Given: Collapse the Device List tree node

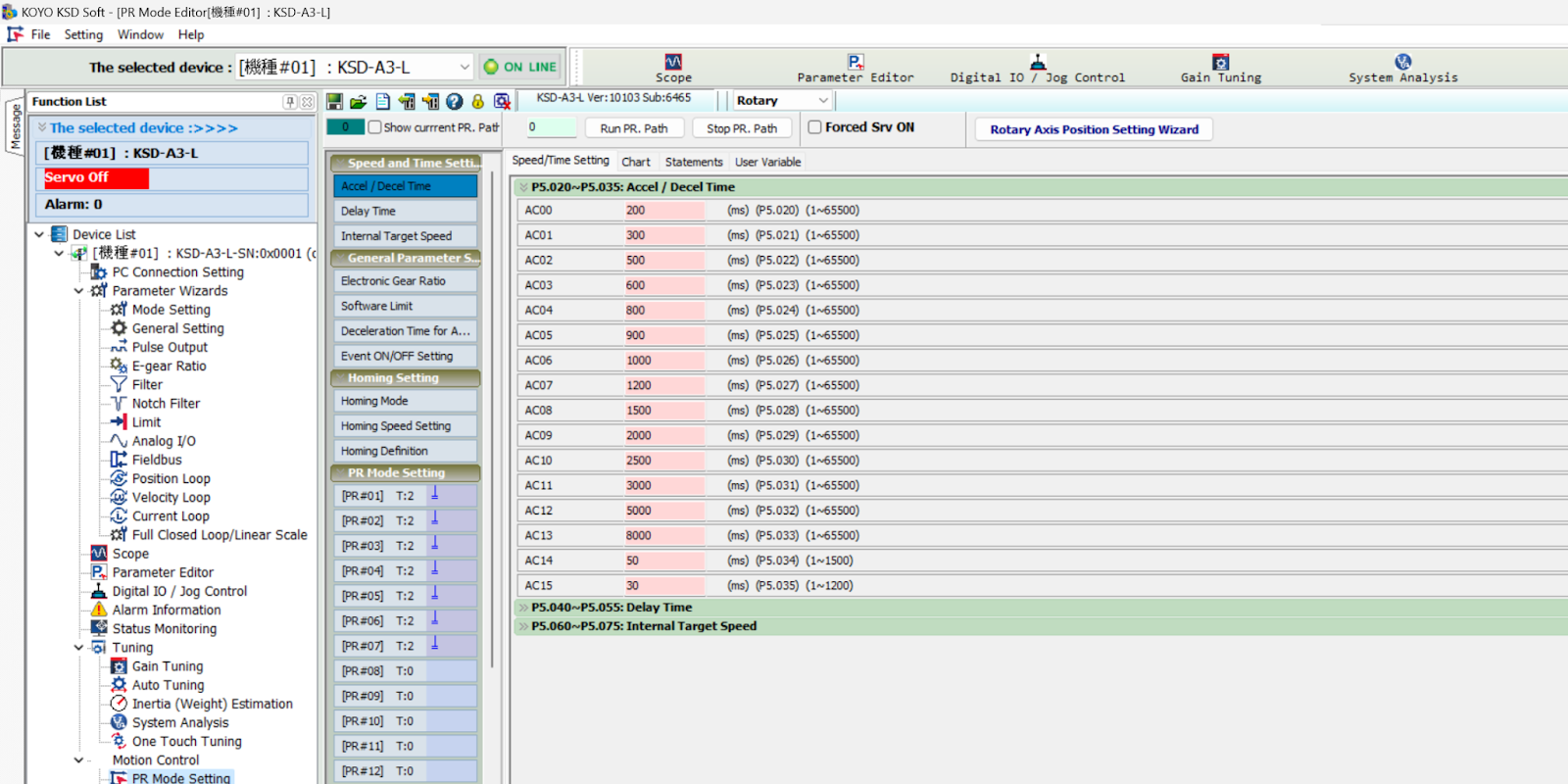Looking at the screenshot, I should [39, 234].
